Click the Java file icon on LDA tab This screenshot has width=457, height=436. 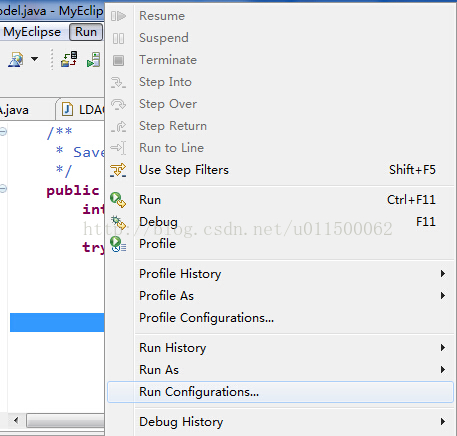67,110
